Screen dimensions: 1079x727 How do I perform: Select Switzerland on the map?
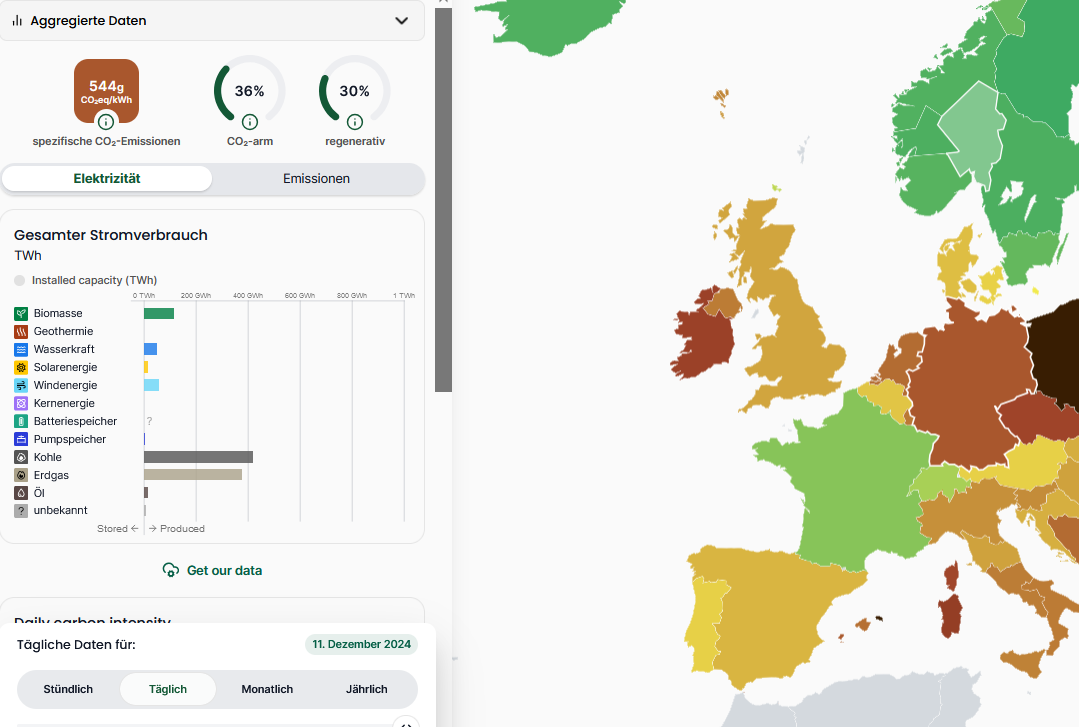937,482
